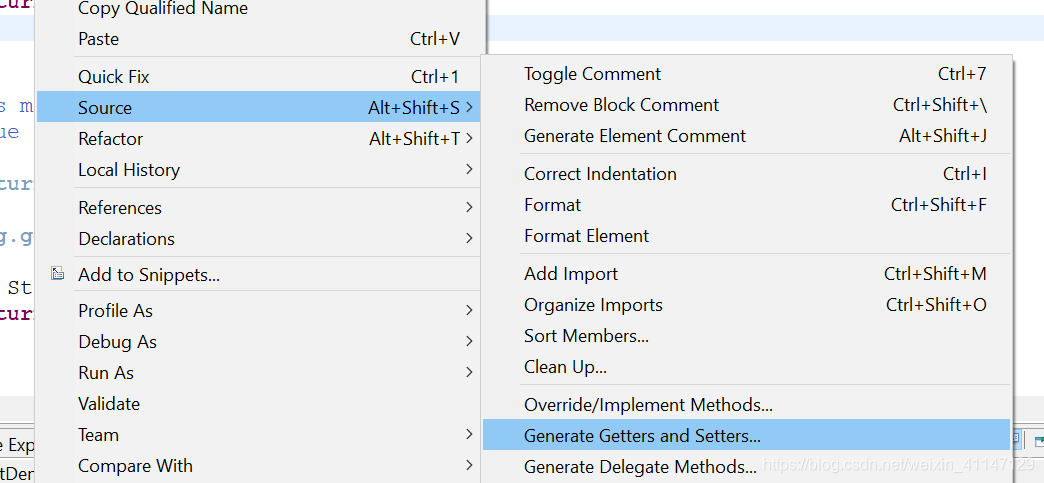
Task: Select Quick Fix in the context menu
Action: coord(114,76)
